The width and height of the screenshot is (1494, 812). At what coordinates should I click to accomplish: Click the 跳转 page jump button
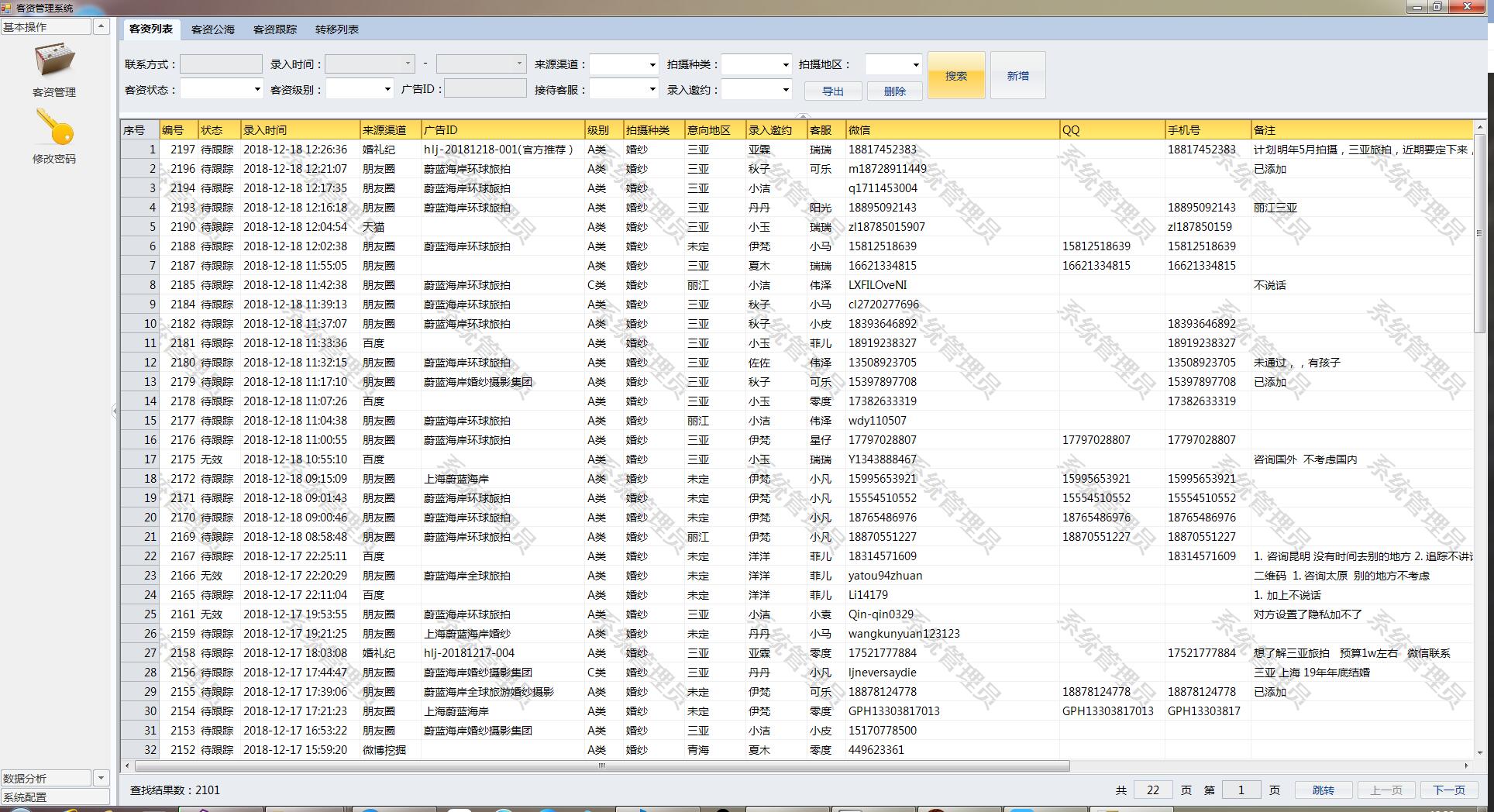pos(1324,790)
